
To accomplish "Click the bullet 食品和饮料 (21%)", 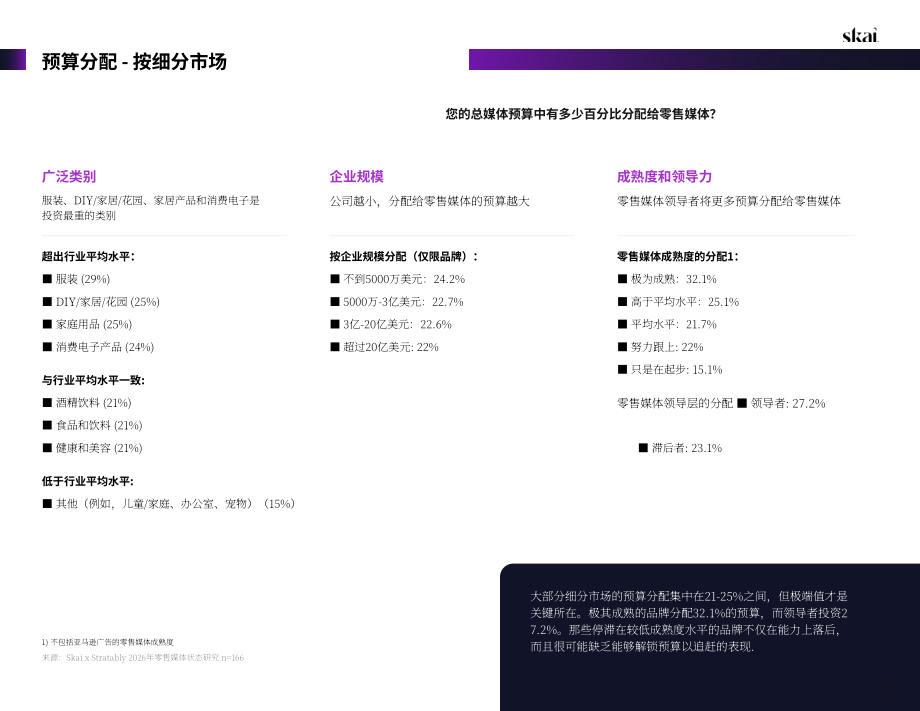I will (x=93, y=425).
